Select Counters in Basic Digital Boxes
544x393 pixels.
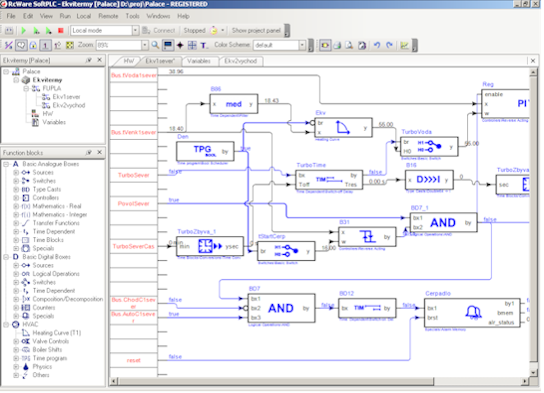[x=44, y=308]
